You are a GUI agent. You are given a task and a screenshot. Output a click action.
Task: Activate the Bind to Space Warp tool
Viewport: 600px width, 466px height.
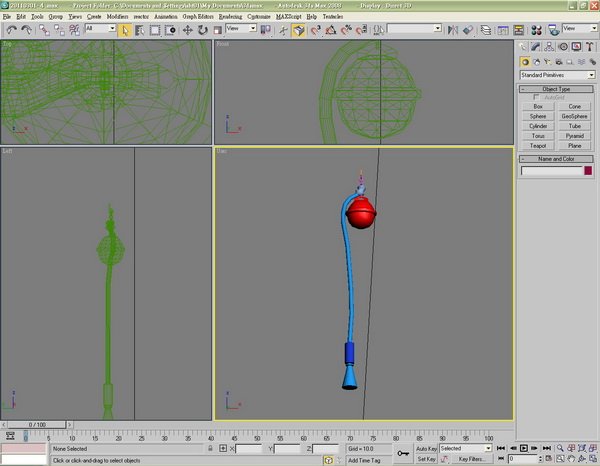74,30
